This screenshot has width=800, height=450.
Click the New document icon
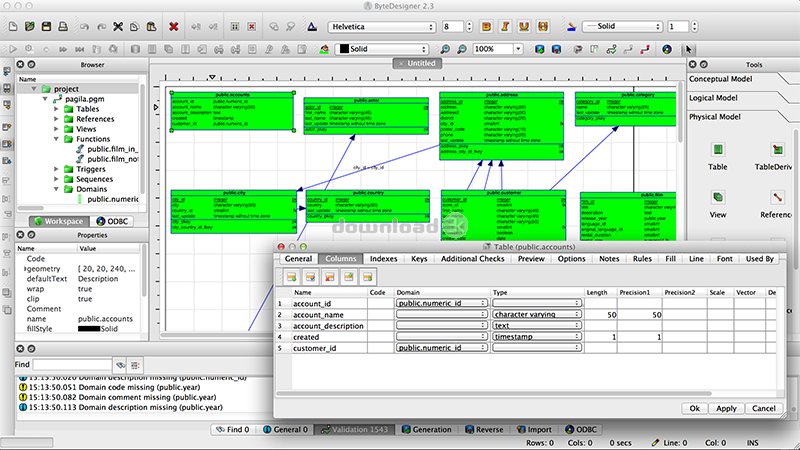(x=13, y=27)
